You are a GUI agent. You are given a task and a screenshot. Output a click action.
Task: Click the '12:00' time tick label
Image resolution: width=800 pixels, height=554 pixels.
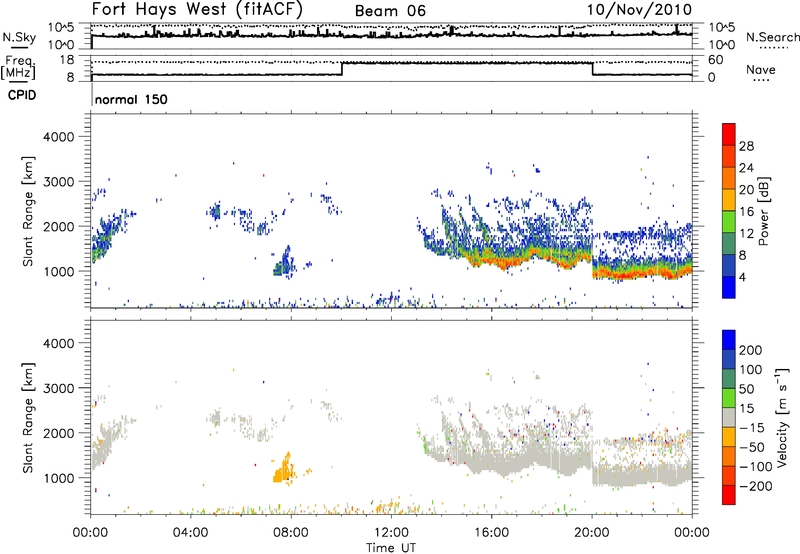coord(391,533)
